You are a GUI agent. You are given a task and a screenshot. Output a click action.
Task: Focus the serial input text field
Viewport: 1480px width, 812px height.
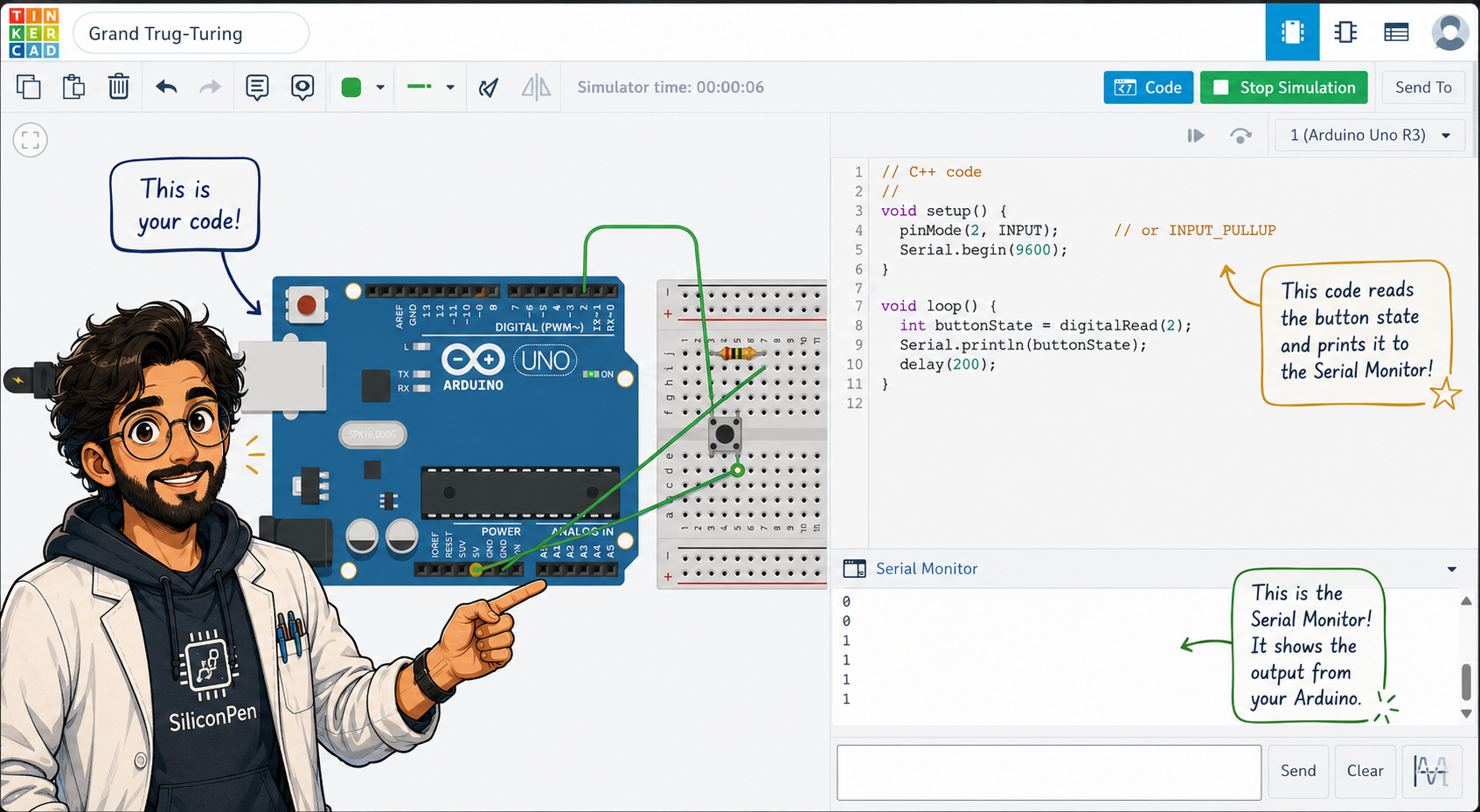[1049, 772]
